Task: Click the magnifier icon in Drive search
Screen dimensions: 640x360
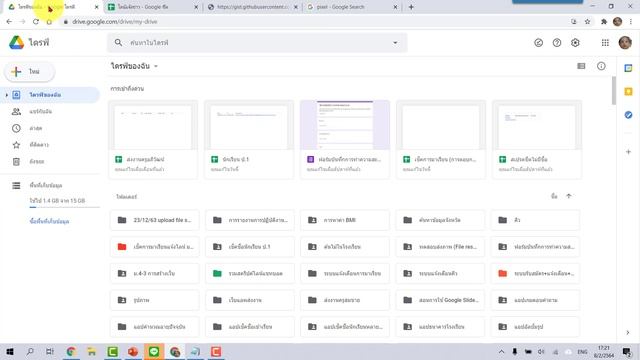Action: click(x=118, y=42)
